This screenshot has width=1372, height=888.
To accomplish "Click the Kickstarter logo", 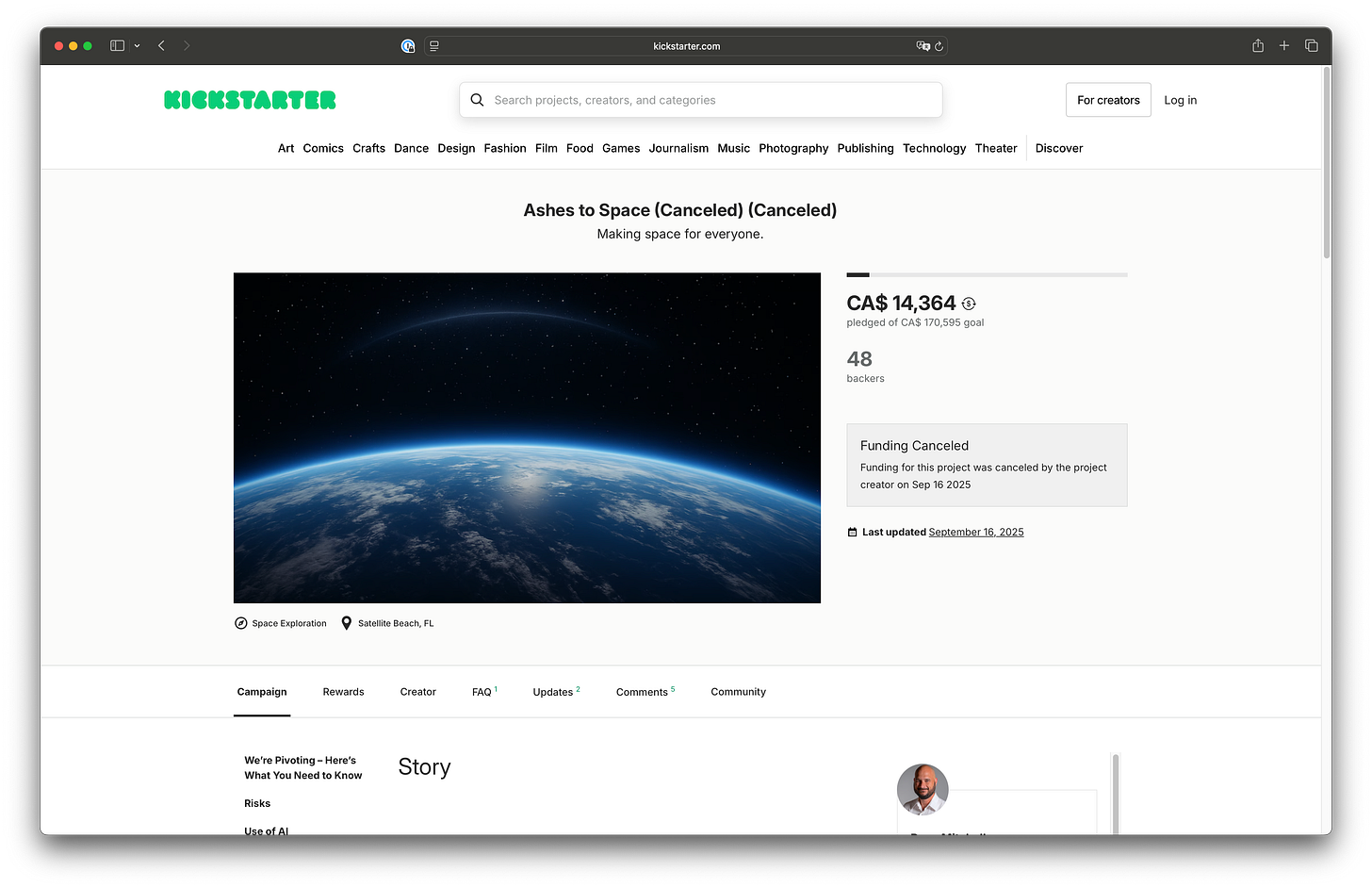I will pos(250,100).
